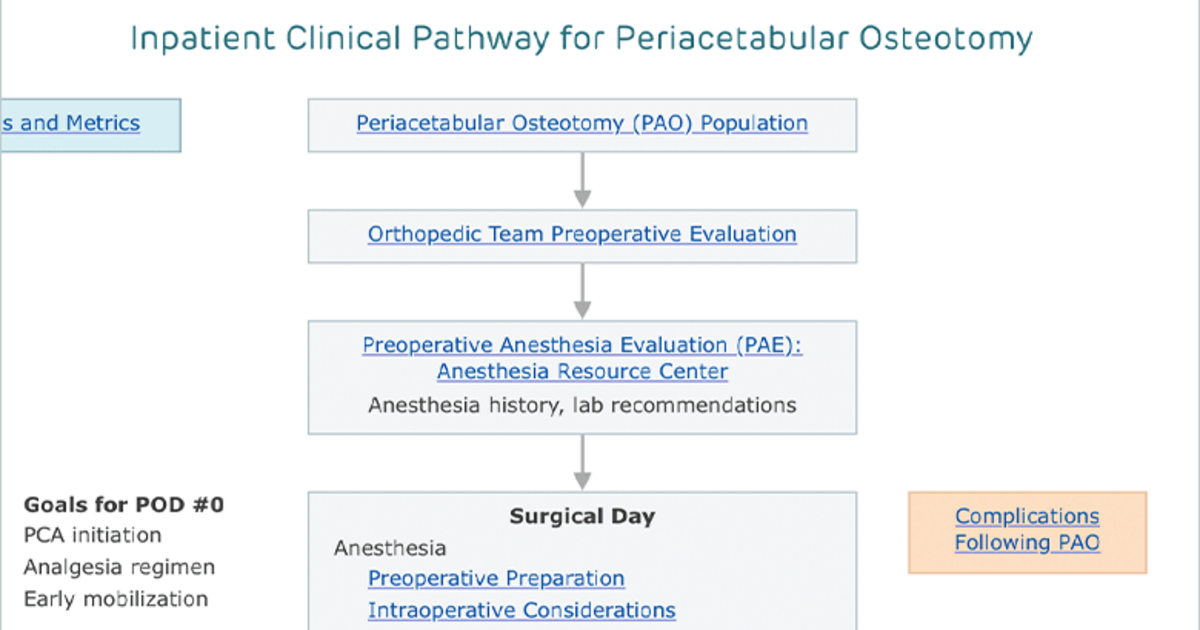Click the arrow pointing to the Surgical Day box
This screenshot has height=630, width=1200.
(x=582, y=462)
